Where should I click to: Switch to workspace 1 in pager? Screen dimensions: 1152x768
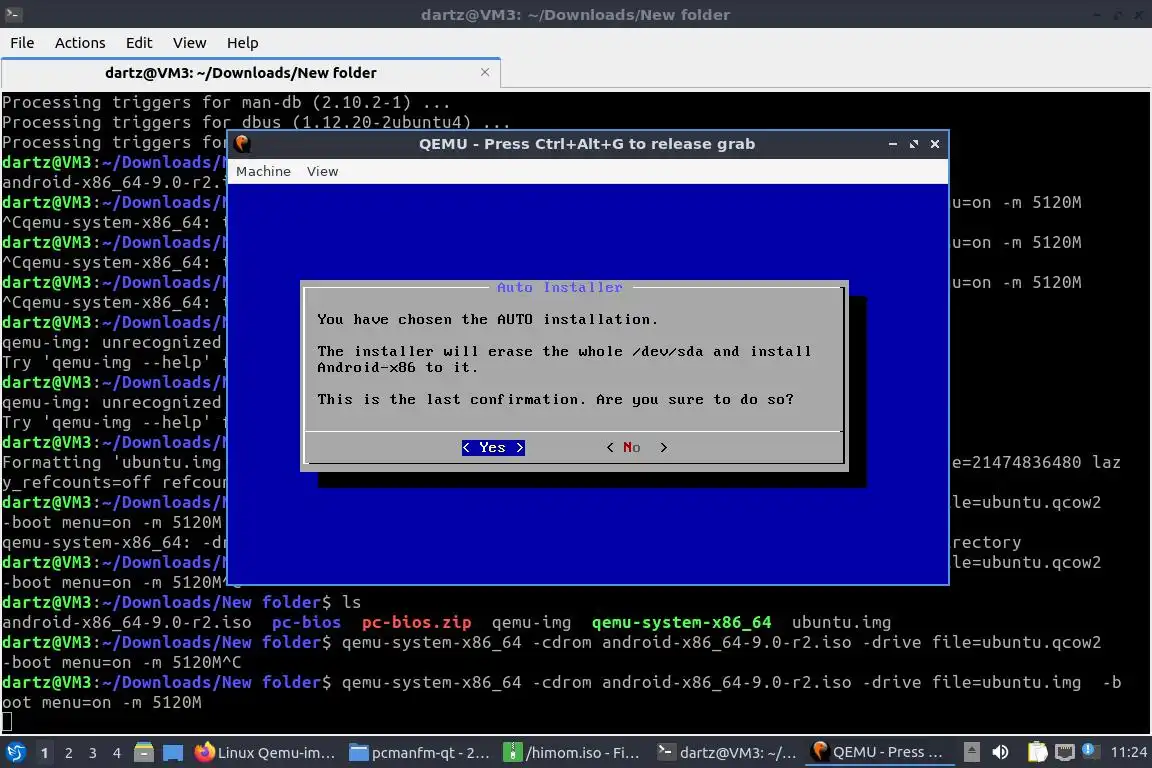pyautogui.click(x=44, y=753)
